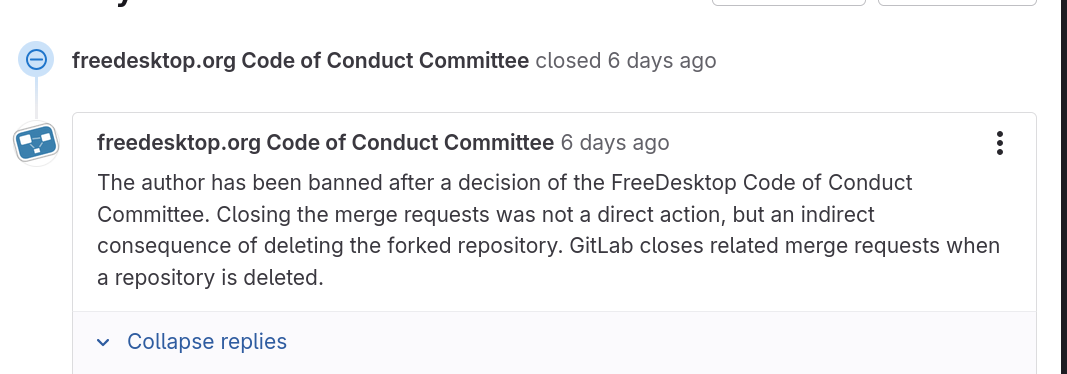Click the left partially visible top button
Screen dimensions: 1067x374
[x=789, y=3]
